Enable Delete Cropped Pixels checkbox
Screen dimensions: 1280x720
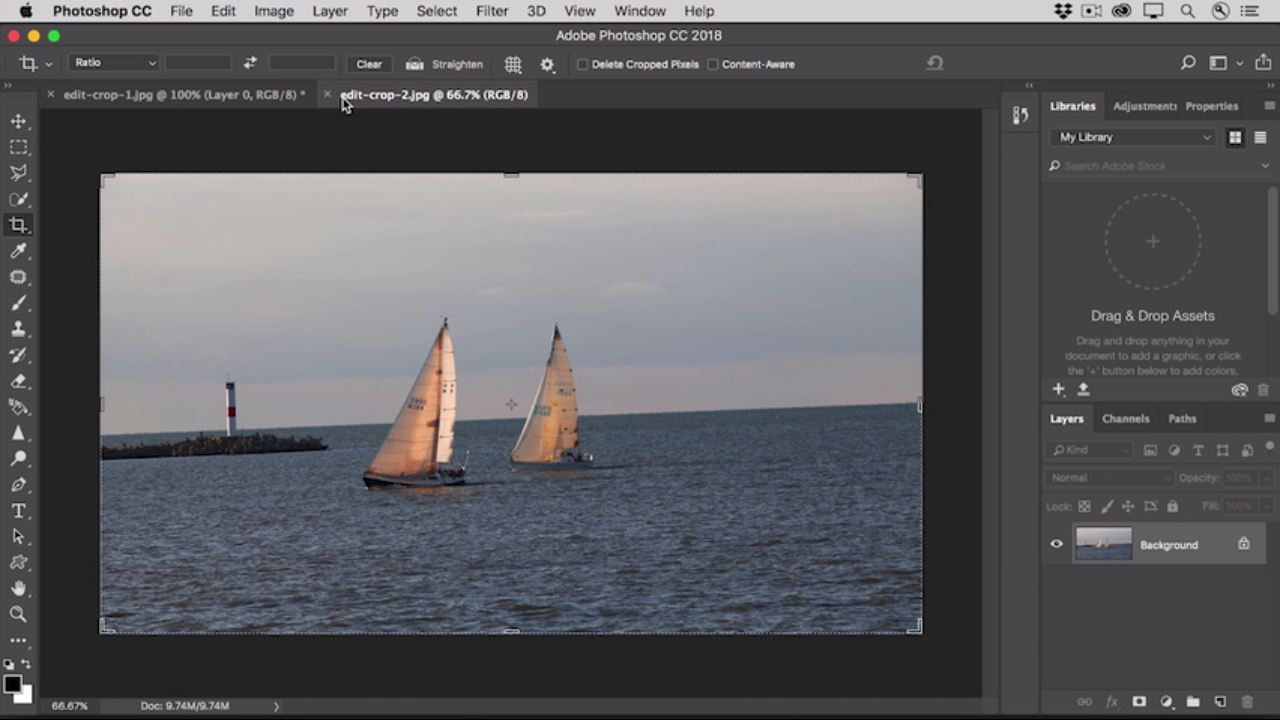pyautogui.click(x=582, y=64)
